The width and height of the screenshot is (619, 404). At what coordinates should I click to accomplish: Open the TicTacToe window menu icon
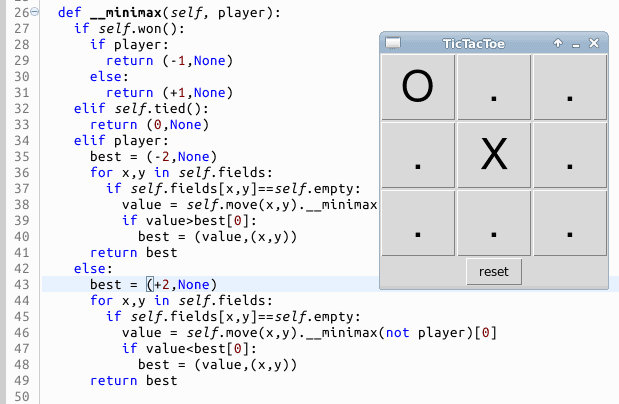coord(393,44)
